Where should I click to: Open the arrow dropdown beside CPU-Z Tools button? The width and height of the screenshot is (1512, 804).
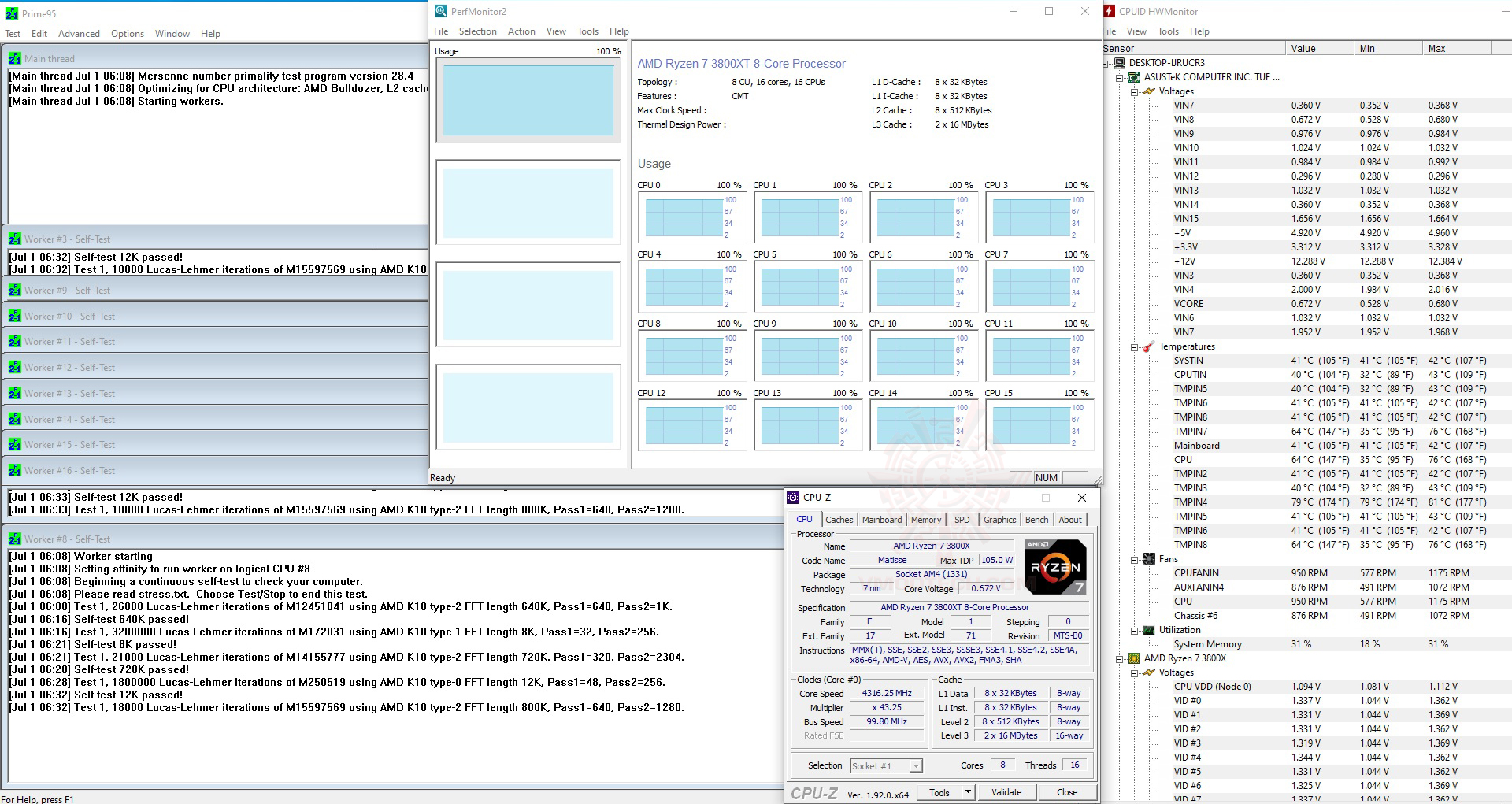[x=968, y=792]
